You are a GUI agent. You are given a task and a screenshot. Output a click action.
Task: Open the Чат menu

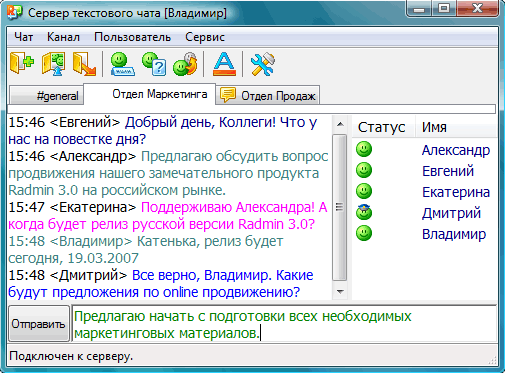[x=23, y=37]
